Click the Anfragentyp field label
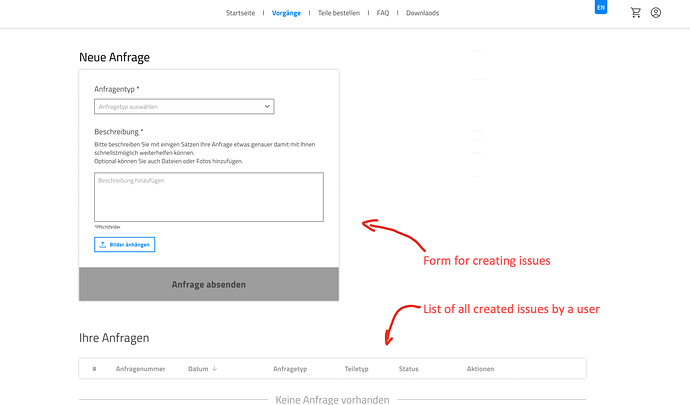 click(117, 89)
